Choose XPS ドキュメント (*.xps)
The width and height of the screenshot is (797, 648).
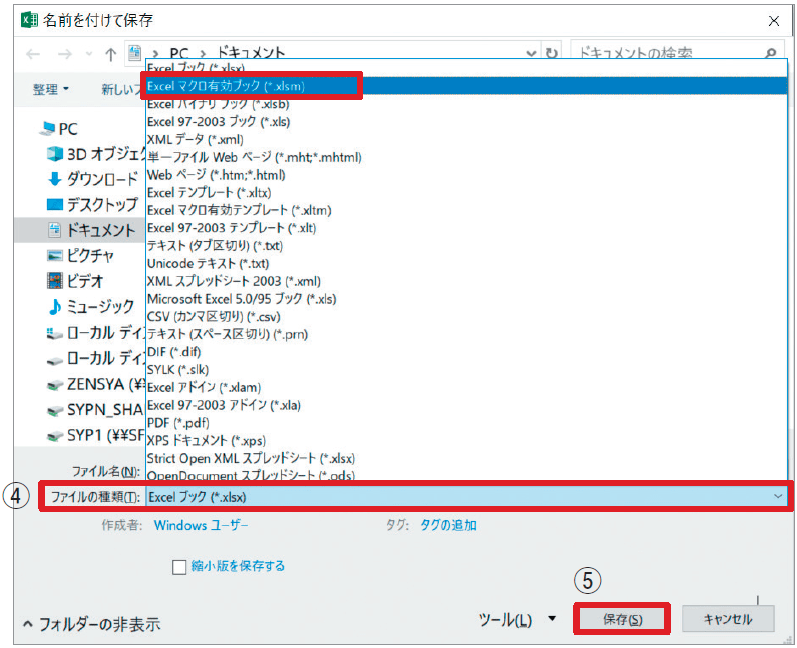click(466, 441)
